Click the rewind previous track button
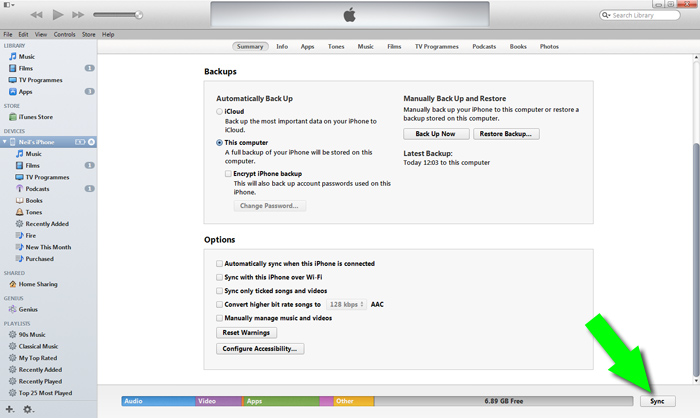Viewport: 700px width, 418px height. click(37, 15)
